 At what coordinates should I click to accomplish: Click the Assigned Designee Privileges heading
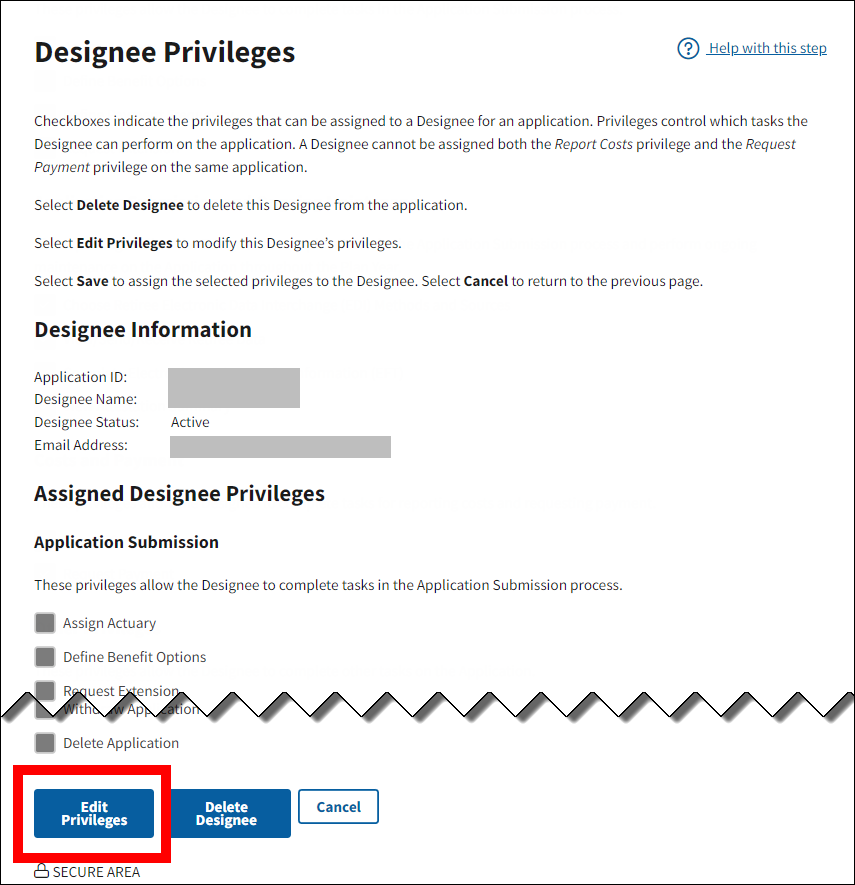click(x=179, y=493)
